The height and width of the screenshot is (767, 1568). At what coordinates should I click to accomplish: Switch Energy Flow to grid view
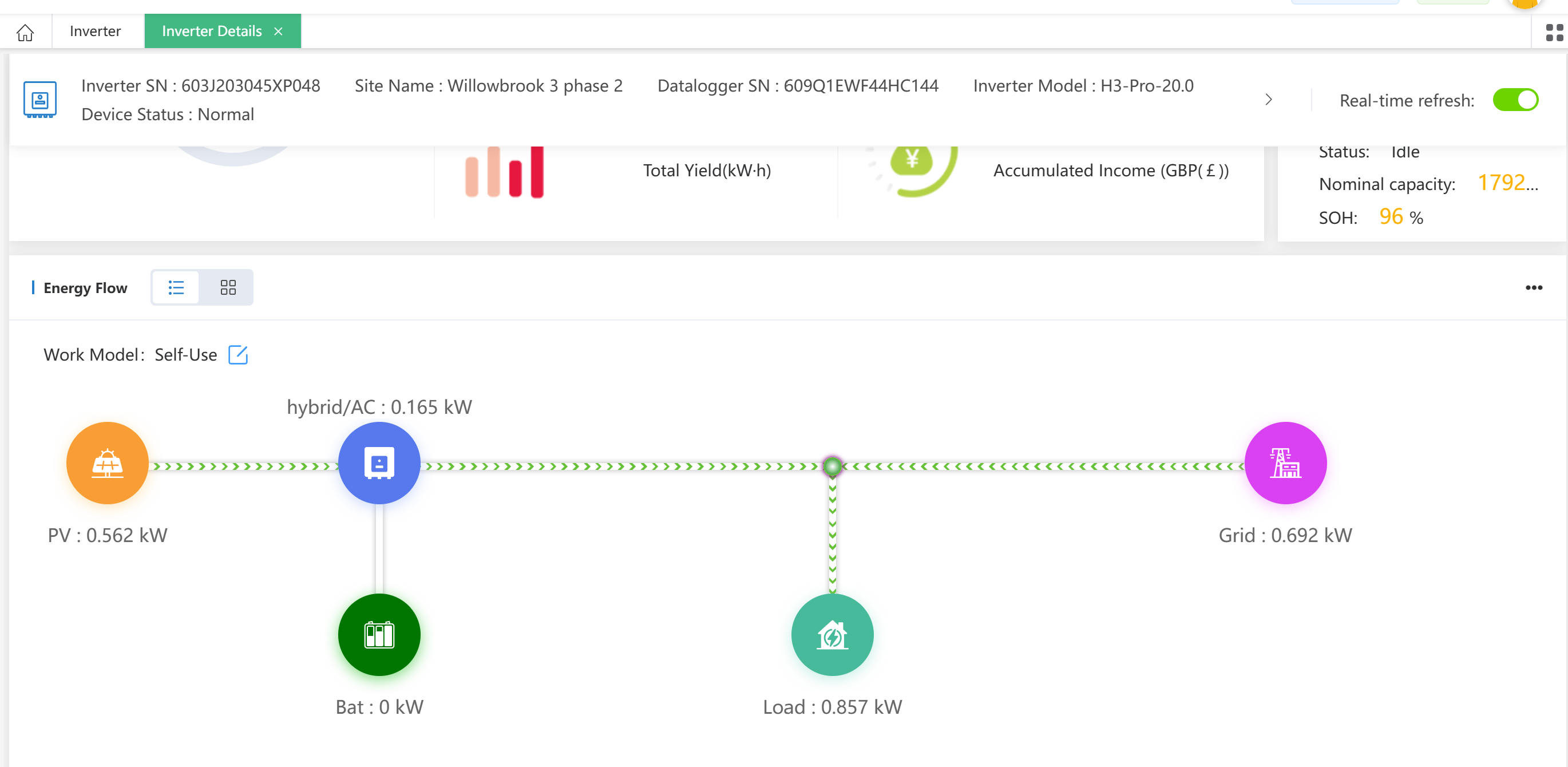(228, 287)
